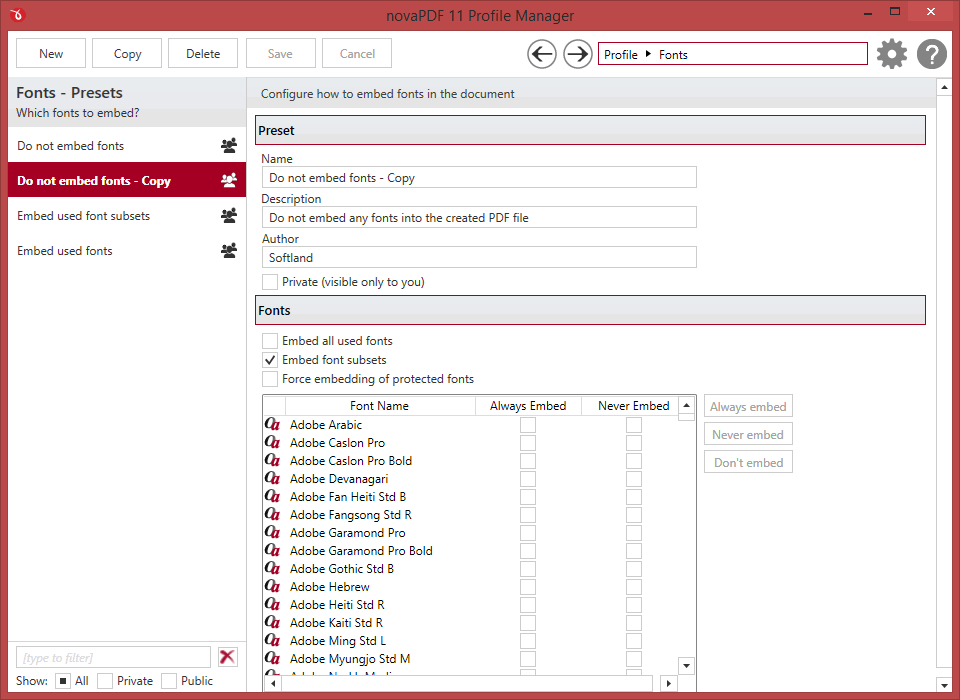This screenshot has height=700, width=960.
Task: Click the font icon for Adobe Arabic
Action: point(272,424)
